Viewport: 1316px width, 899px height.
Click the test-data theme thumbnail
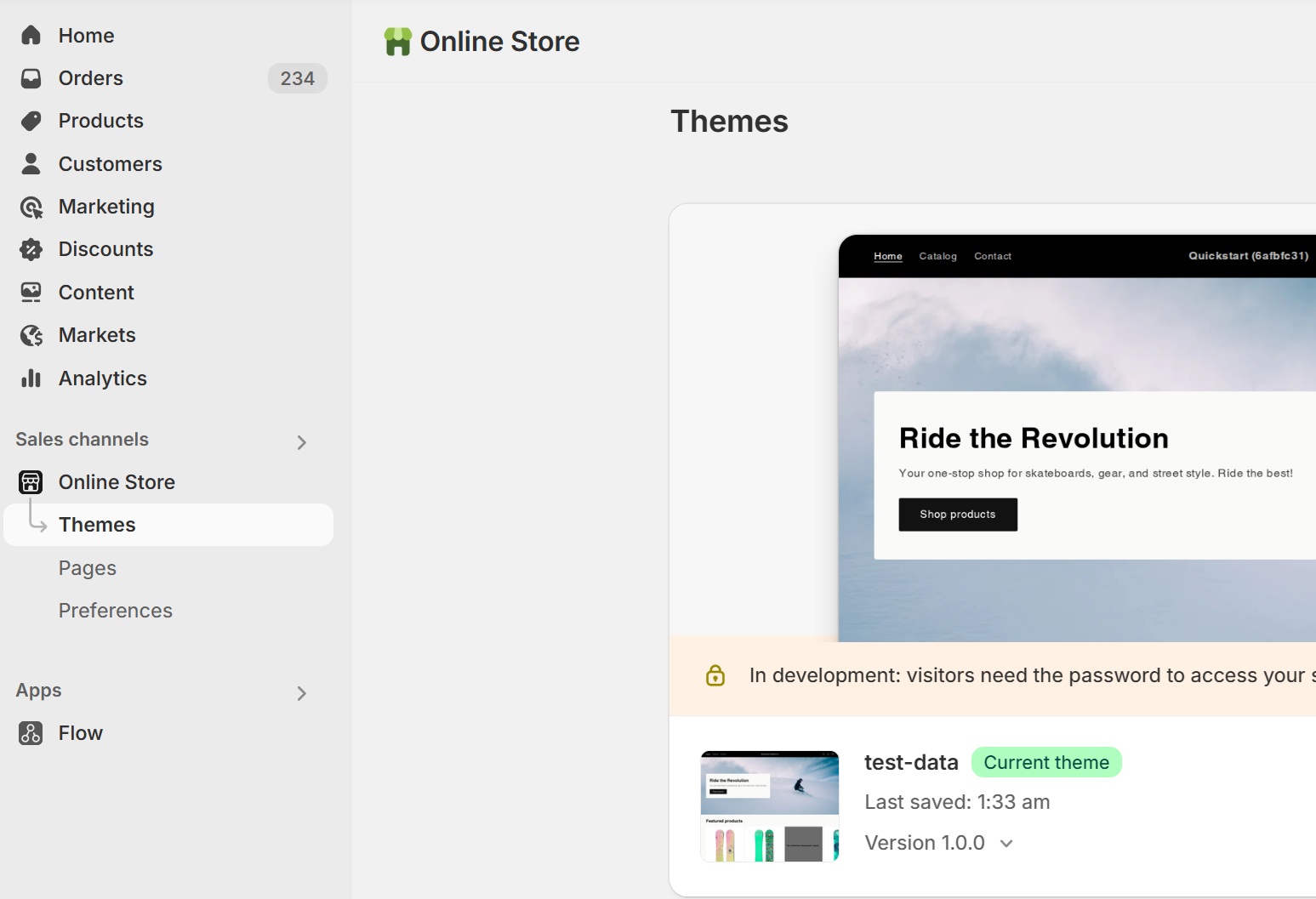click(x=770, y=806)
